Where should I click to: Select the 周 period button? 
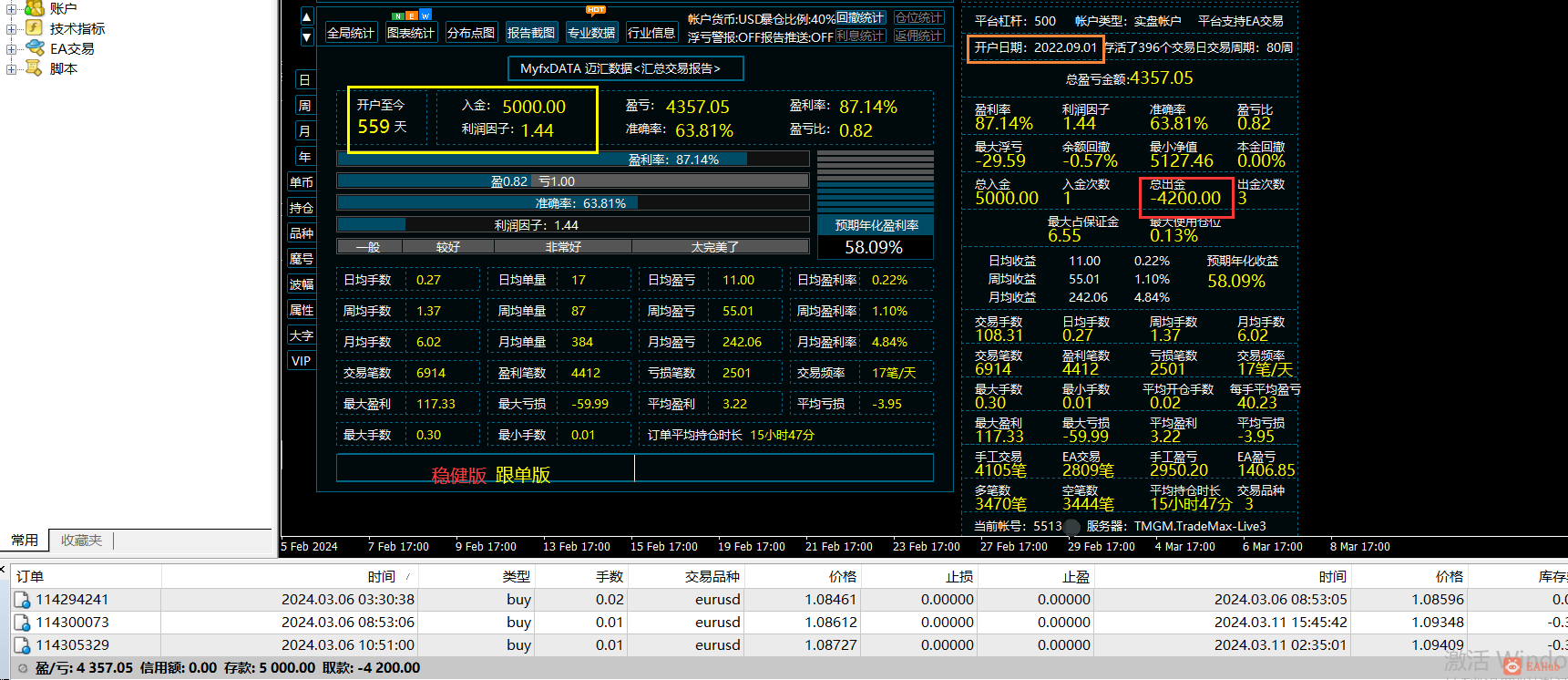tap(304, 106)
